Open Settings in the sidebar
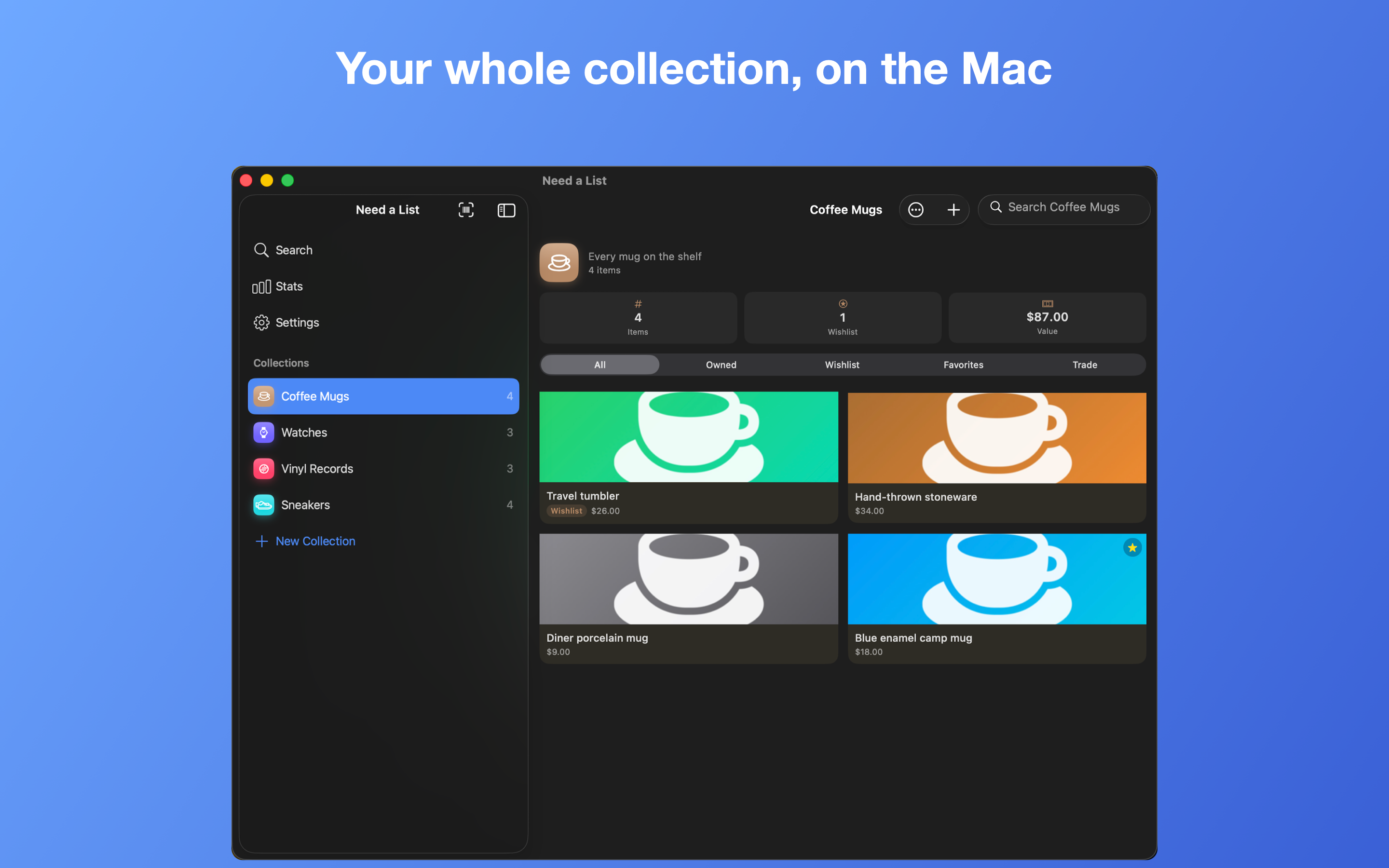 [x=383, y=322]
